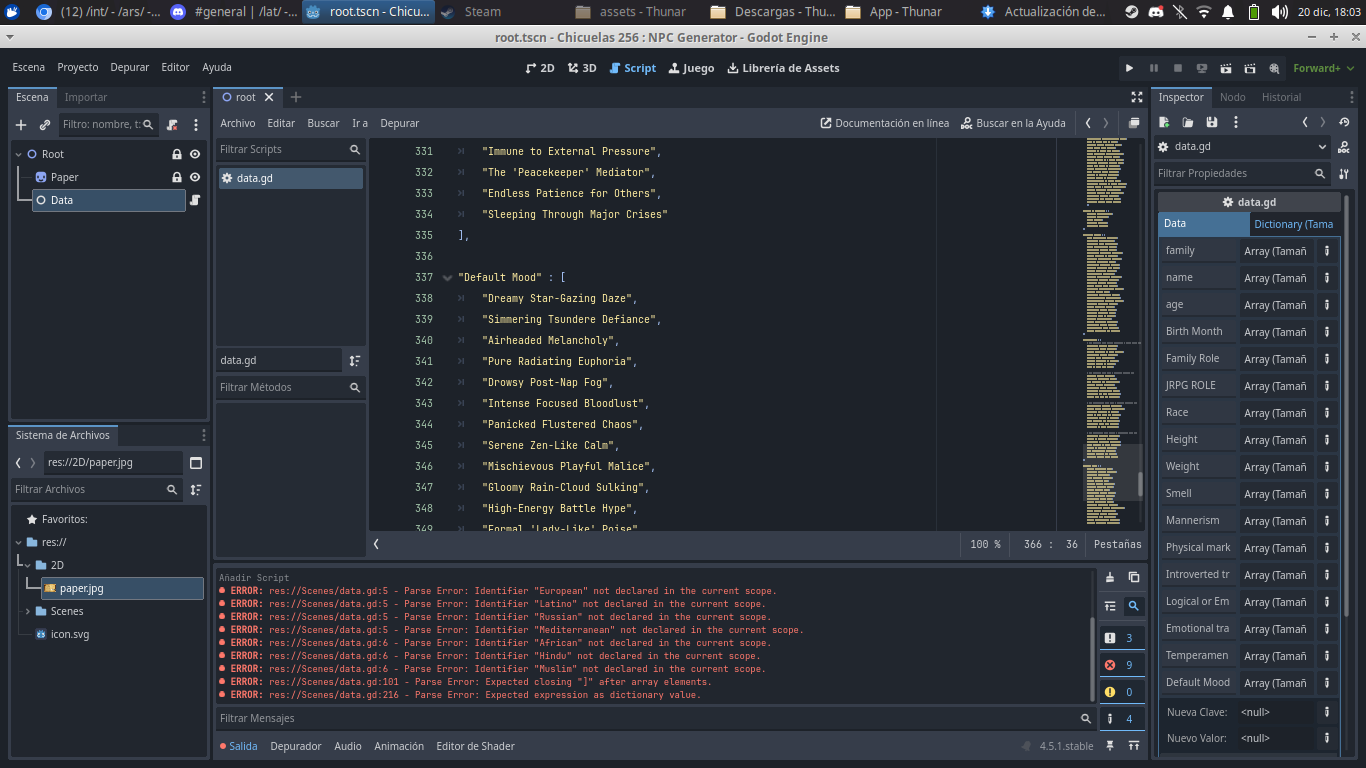Open the Depurador bottom panel
Screen dimensions: 1366x768
pyautogui.click(x=296, y=746)
